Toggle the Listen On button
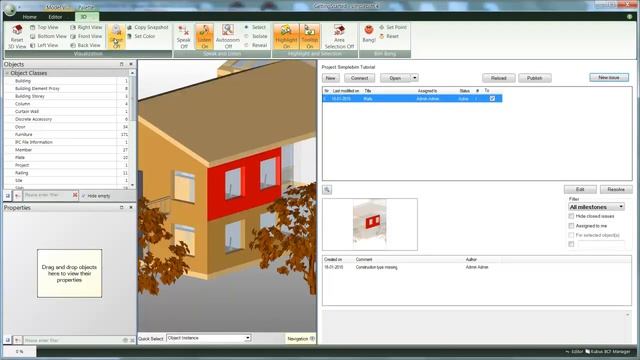Image resolution: width=640 pixels, height=360 pixels. tap(204, 36)
